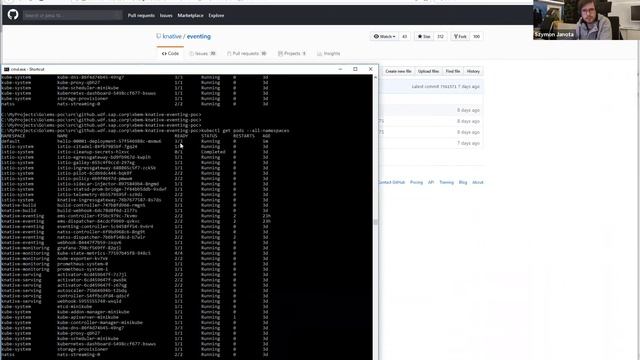
Task: Open the eventing repository link
Action: pyautogui.click(x=199, y=36)
